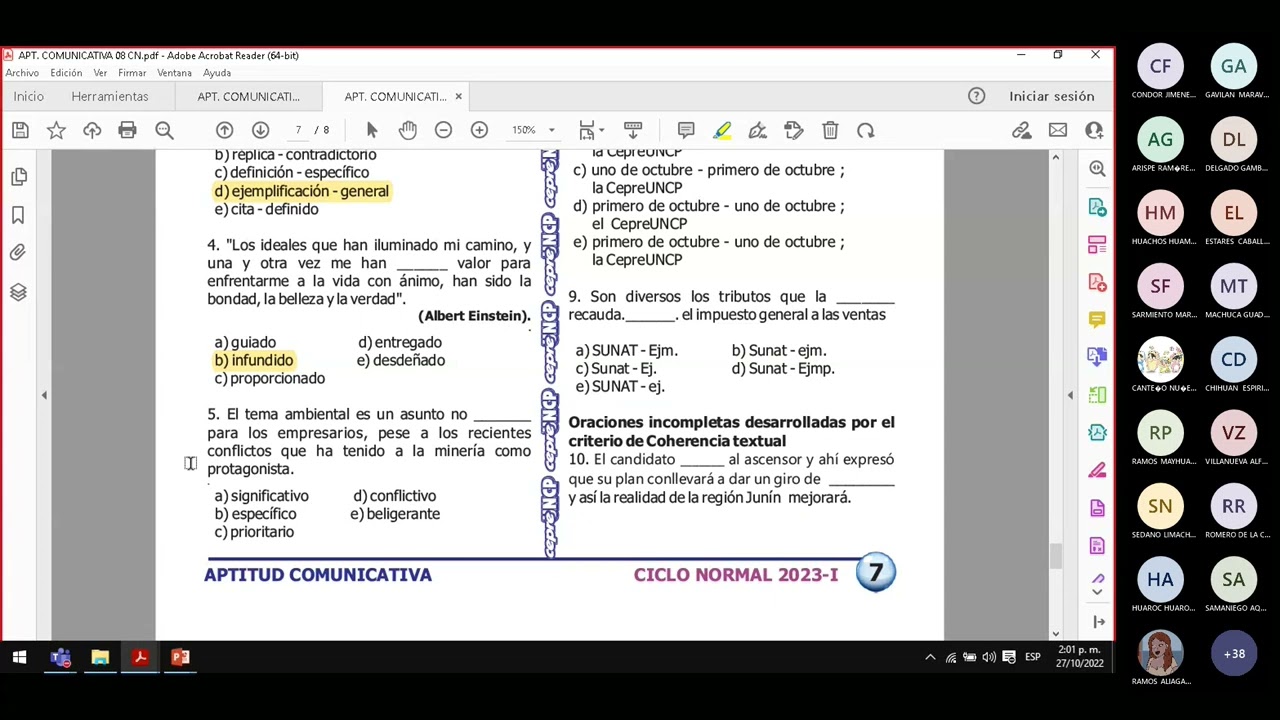Select participant CF Condor Jimenez avatar
Viewport: 1280px width, 720px height.
pyautogui.click(x=1160, y=67)
